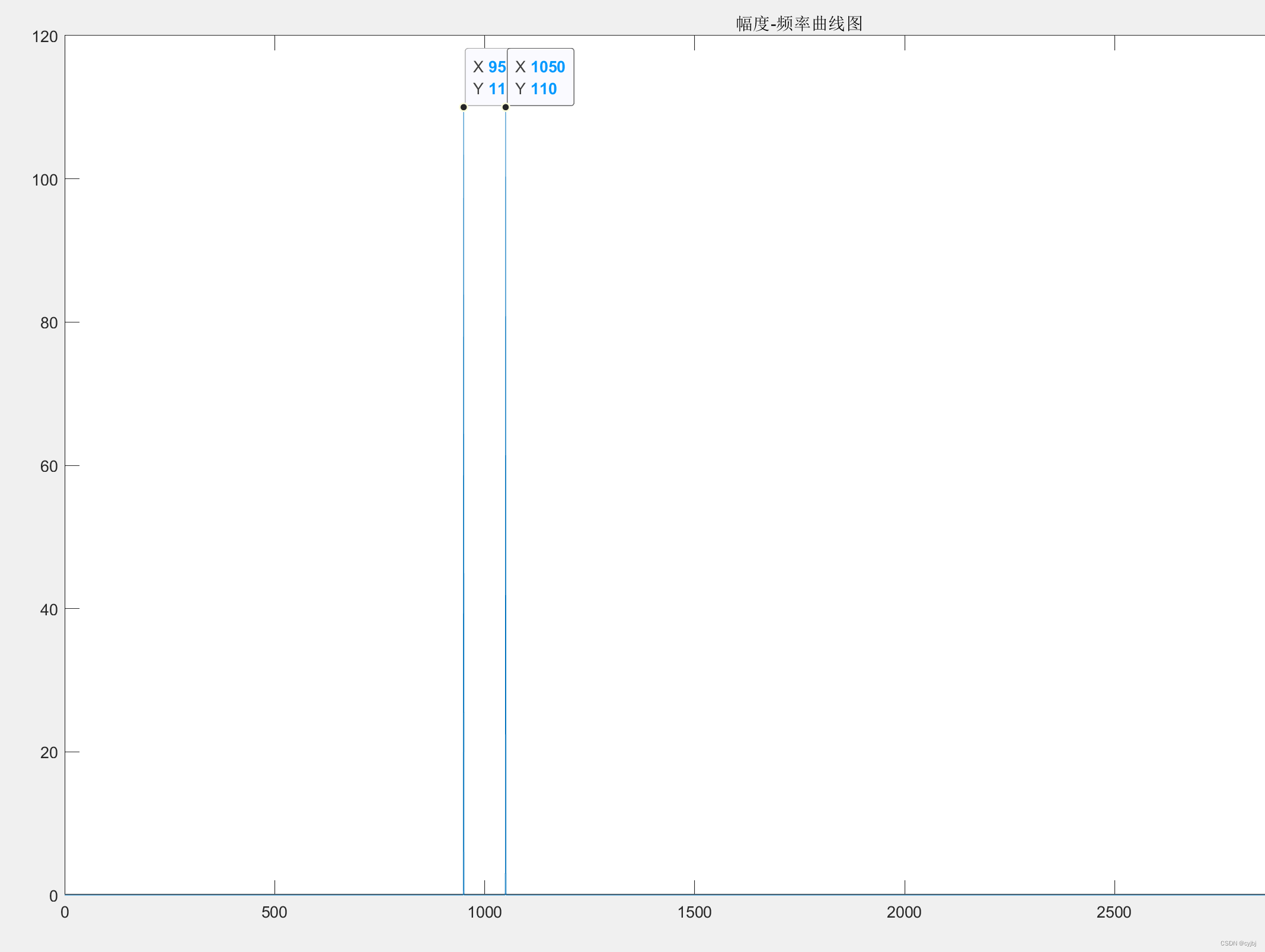Image resolution: width=1265 pixels, height=952 pixels.
Task: Click the y-axis label 120
Action: point(45,37)
